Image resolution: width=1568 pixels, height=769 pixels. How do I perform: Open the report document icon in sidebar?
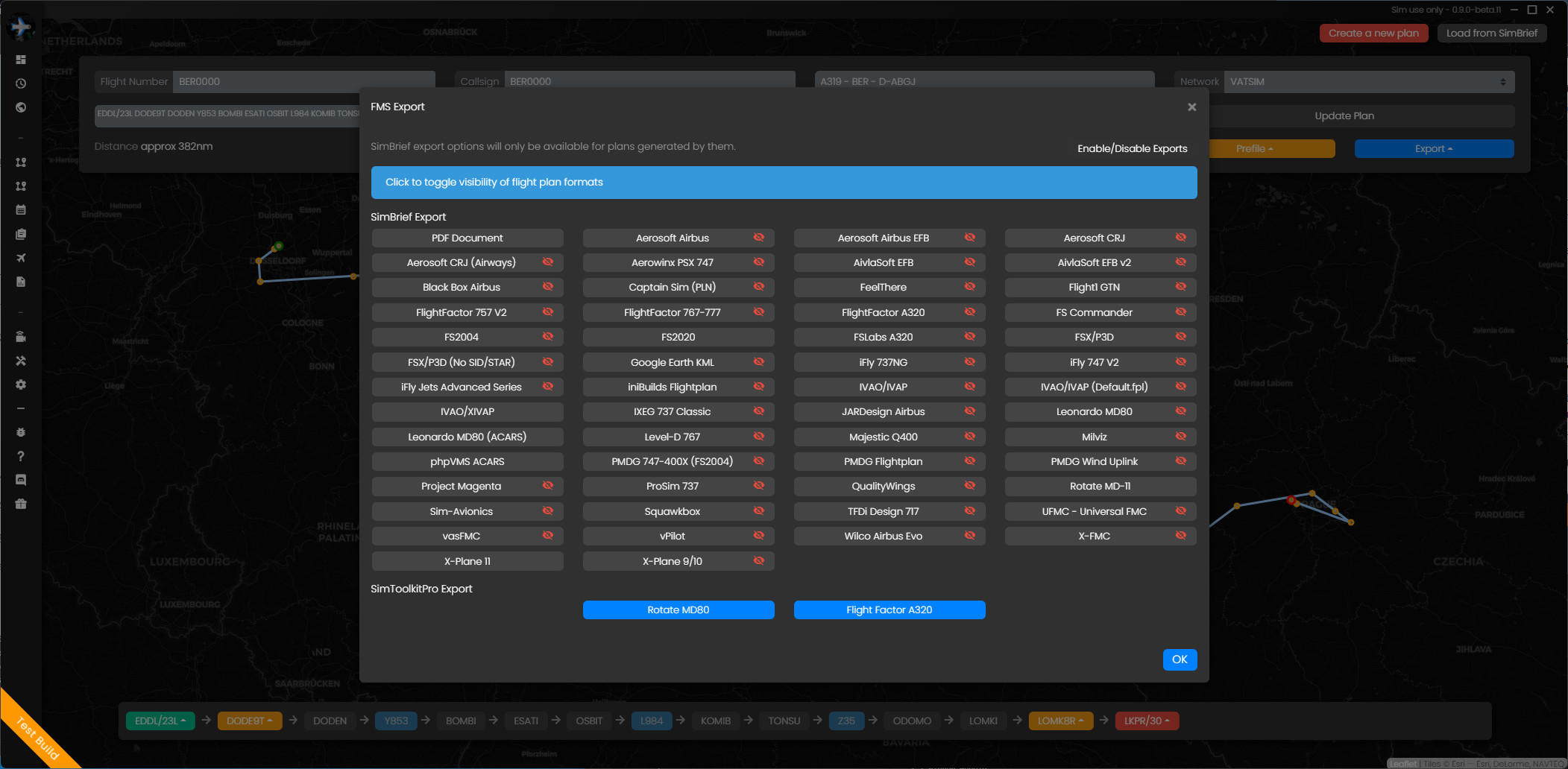point(21,282)
